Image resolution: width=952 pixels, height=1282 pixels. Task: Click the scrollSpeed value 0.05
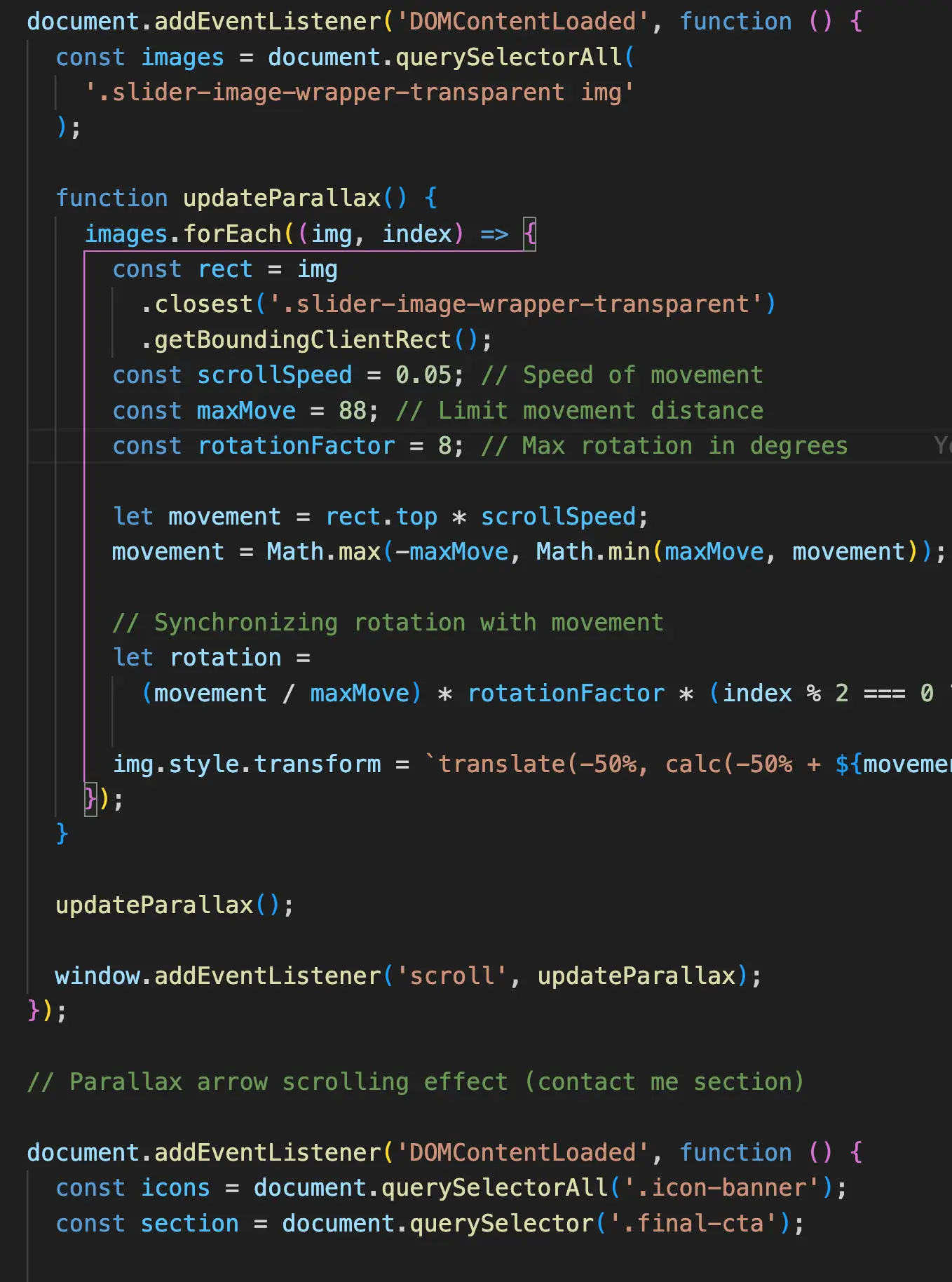423,375
